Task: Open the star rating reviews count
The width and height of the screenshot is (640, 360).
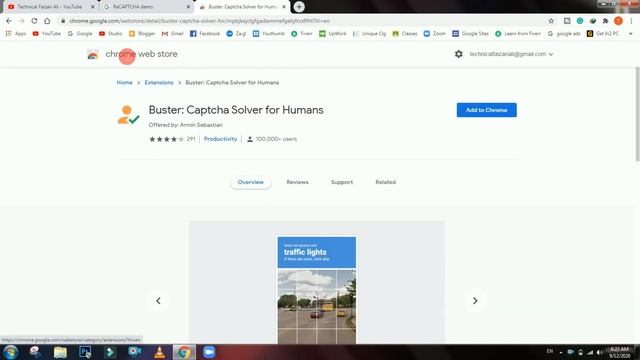Action: (x=172, y=139)
